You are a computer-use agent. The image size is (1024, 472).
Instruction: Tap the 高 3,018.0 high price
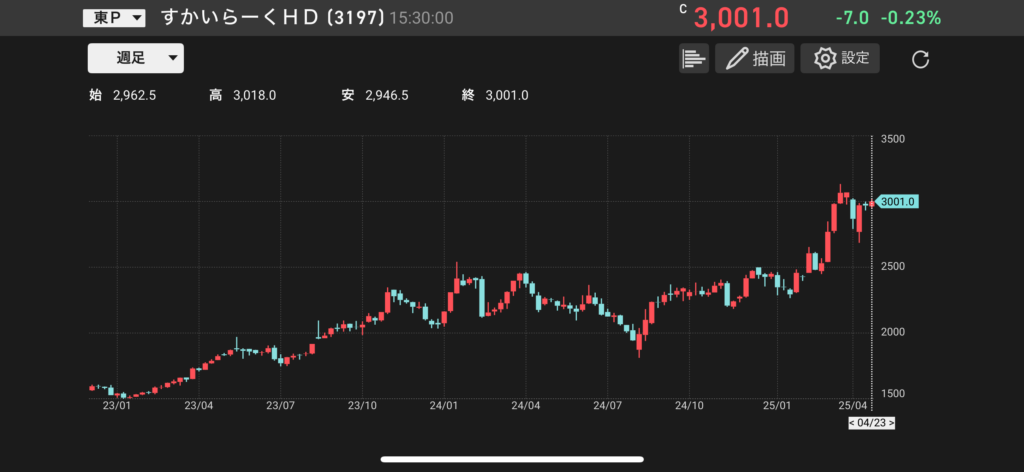(x=242, y=95)
